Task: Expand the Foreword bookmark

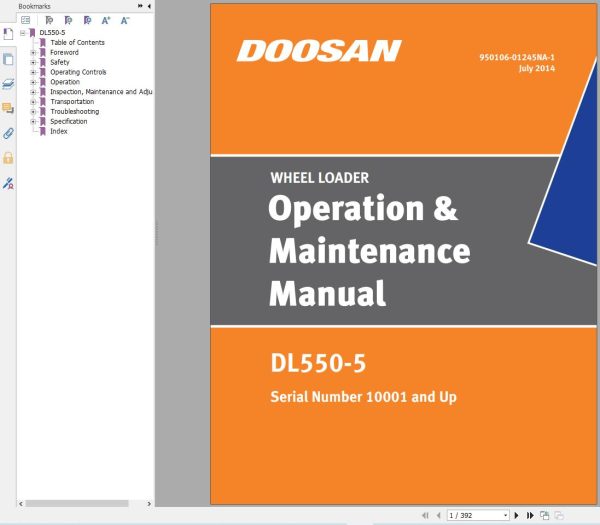Action: tap(33, 52)
